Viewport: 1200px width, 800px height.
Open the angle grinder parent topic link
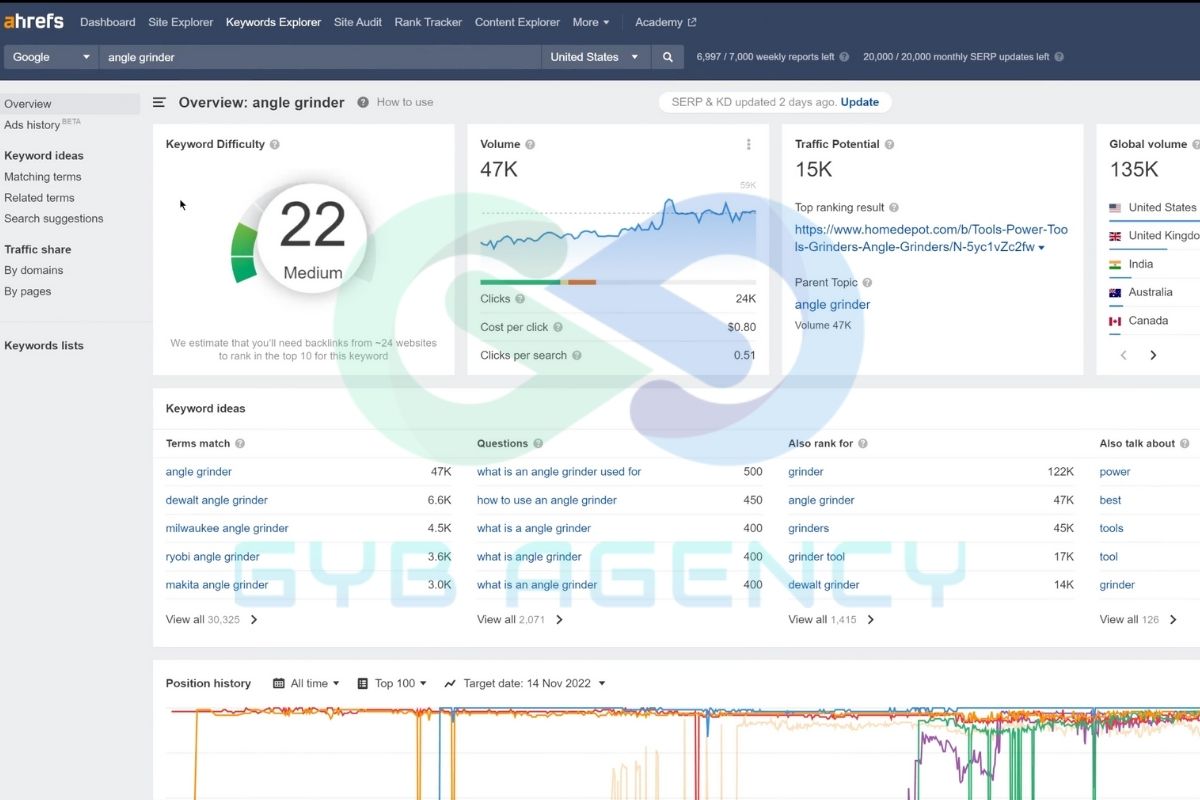point(832,305)
